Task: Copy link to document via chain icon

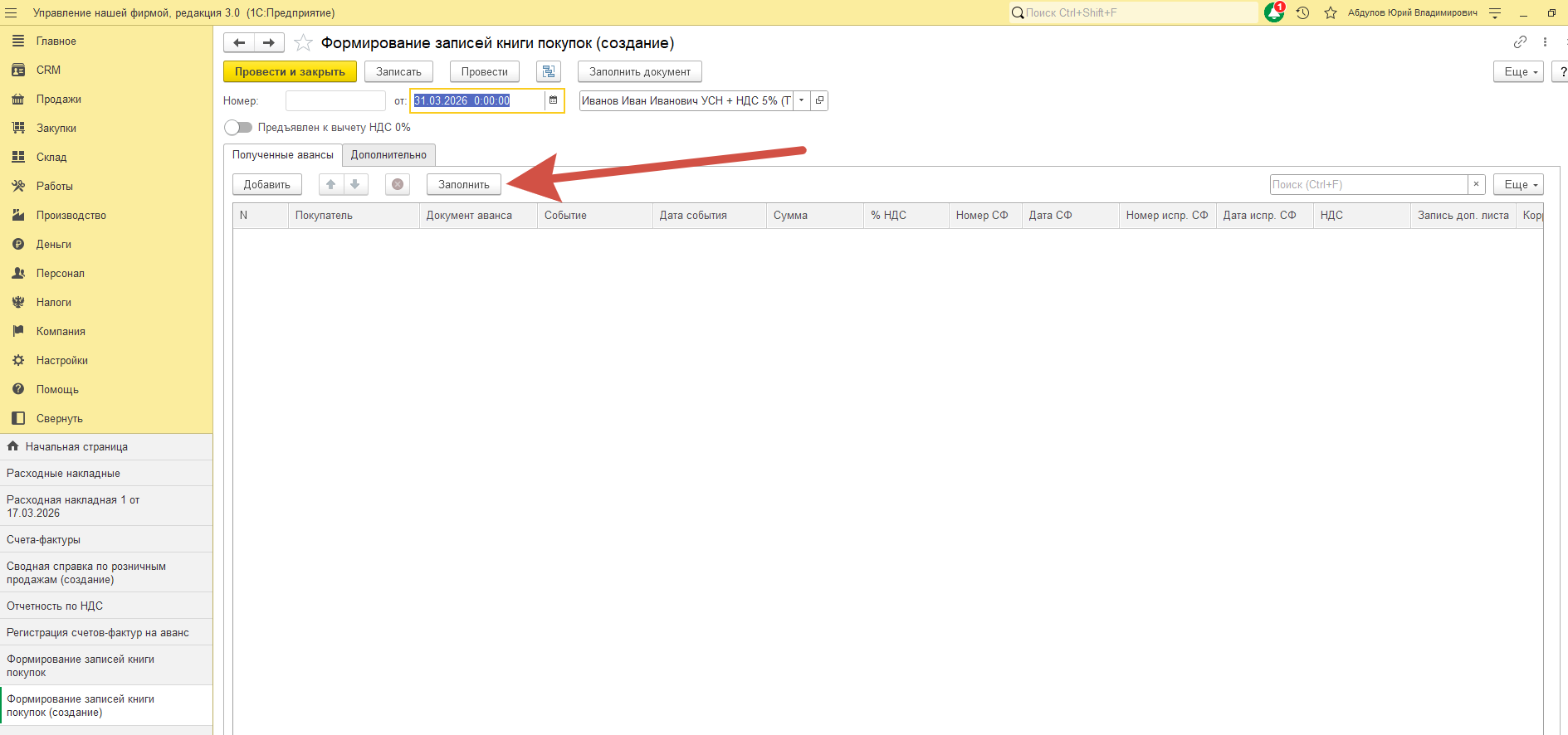Action: tap(1520, 42)
